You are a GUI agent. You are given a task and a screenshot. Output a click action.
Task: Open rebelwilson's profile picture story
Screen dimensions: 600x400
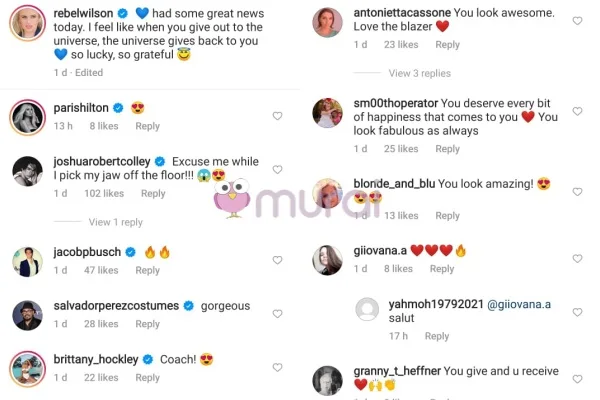[28, 23]
